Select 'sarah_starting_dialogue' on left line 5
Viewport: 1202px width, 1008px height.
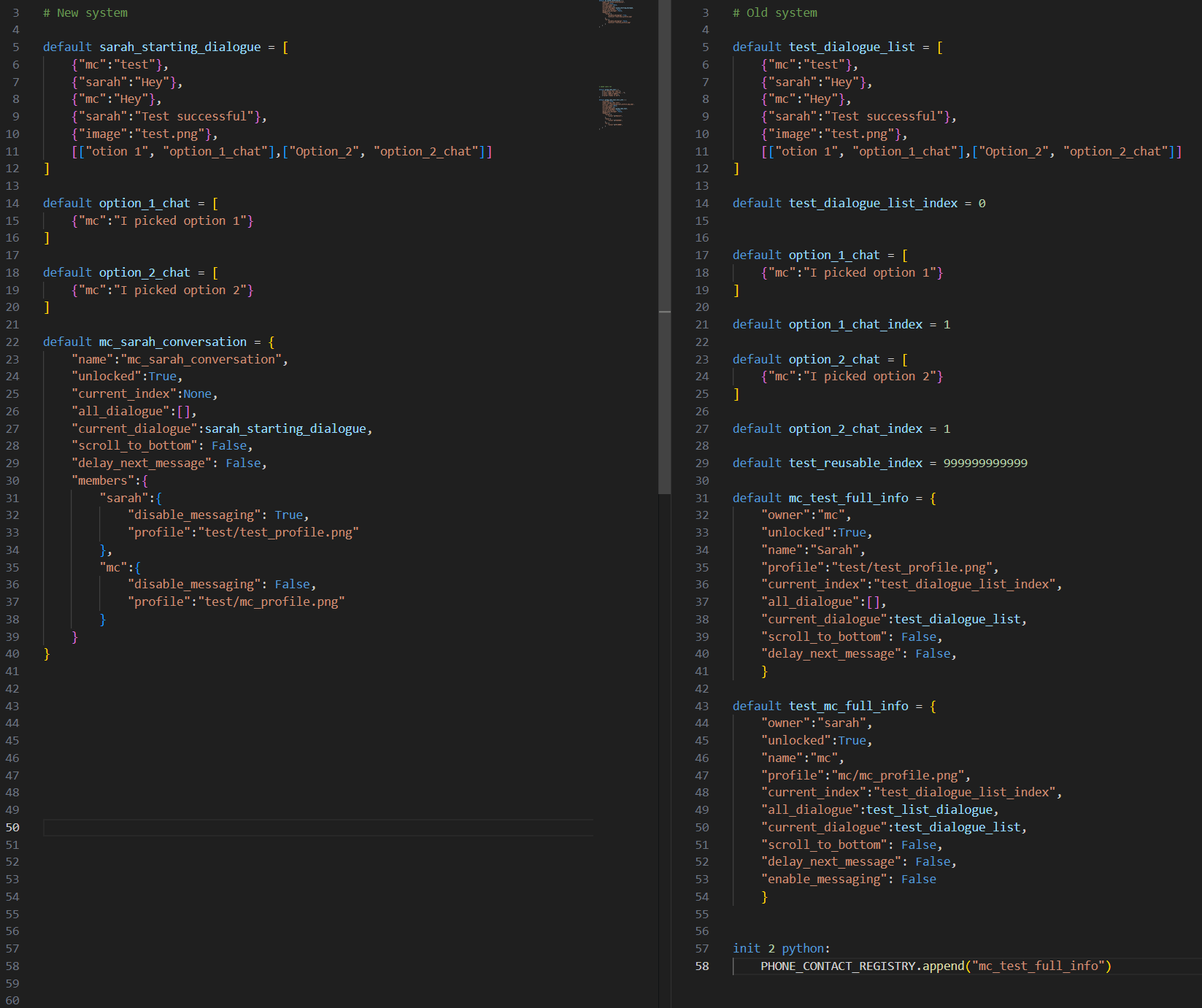[x=180, y=47]
